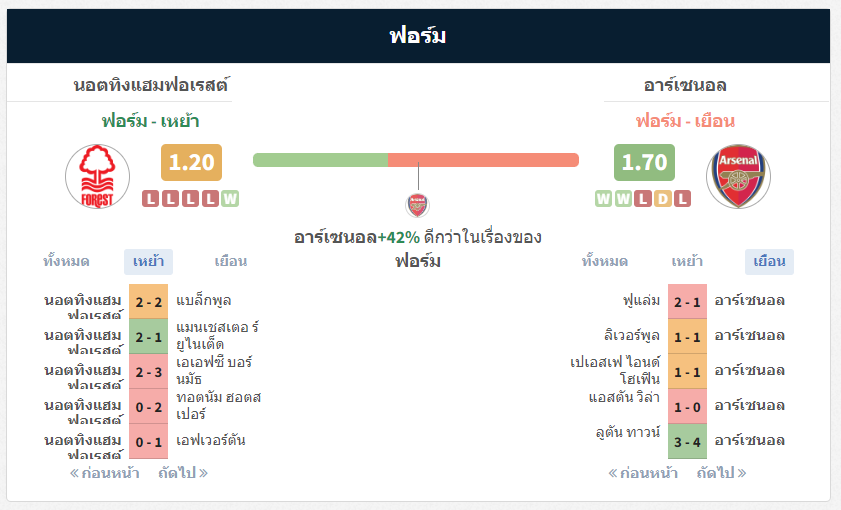Open the 2 - 1 result versus Manchester United

click(x=149, y=337)
